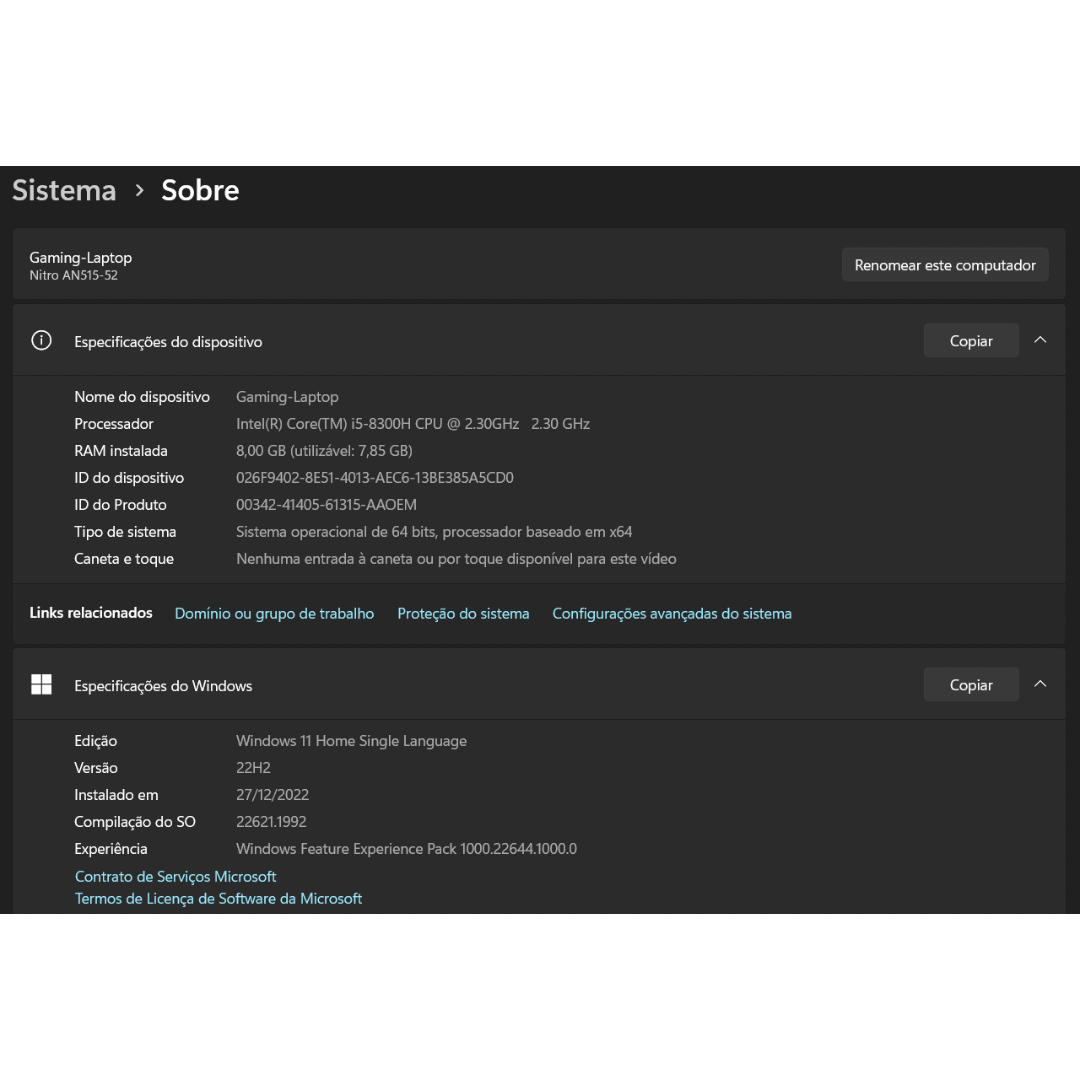1080x1080 pixels.
Task: Open Termos de Licença de Software link
Action: [x=218, y=899]
